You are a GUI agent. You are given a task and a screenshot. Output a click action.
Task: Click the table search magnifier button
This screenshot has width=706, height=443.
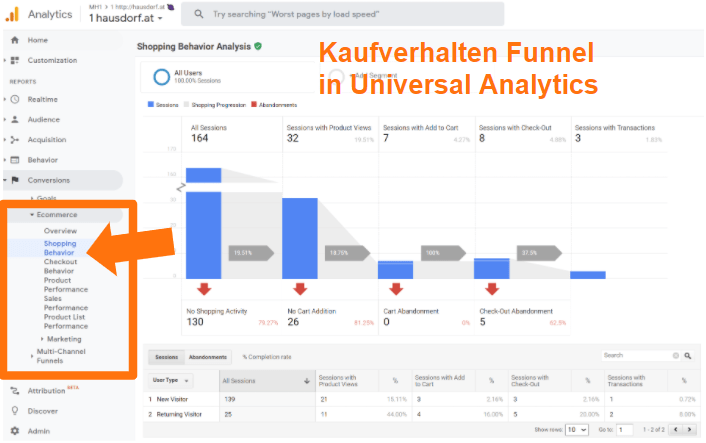click(x=688, y=356)
